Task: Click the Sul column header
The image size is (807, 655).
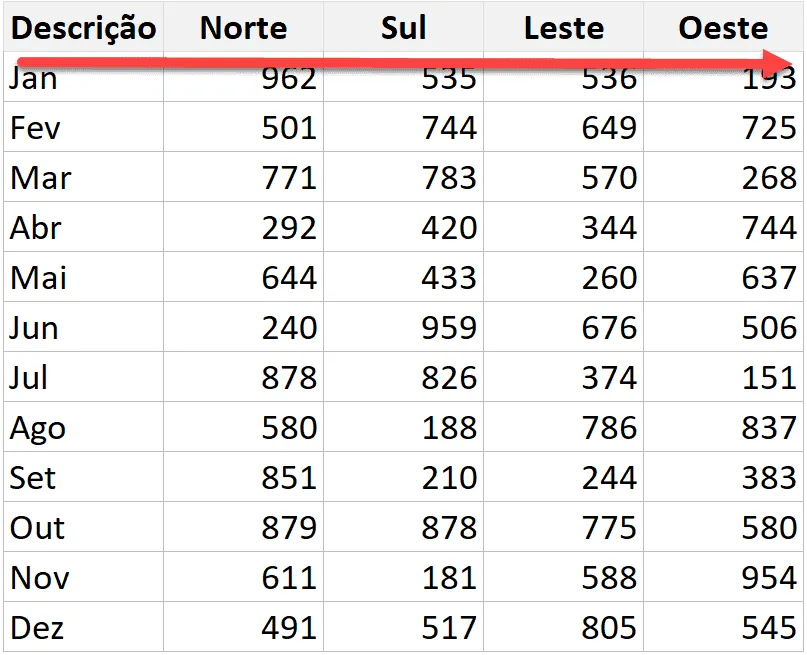Action: coord(404,27)
